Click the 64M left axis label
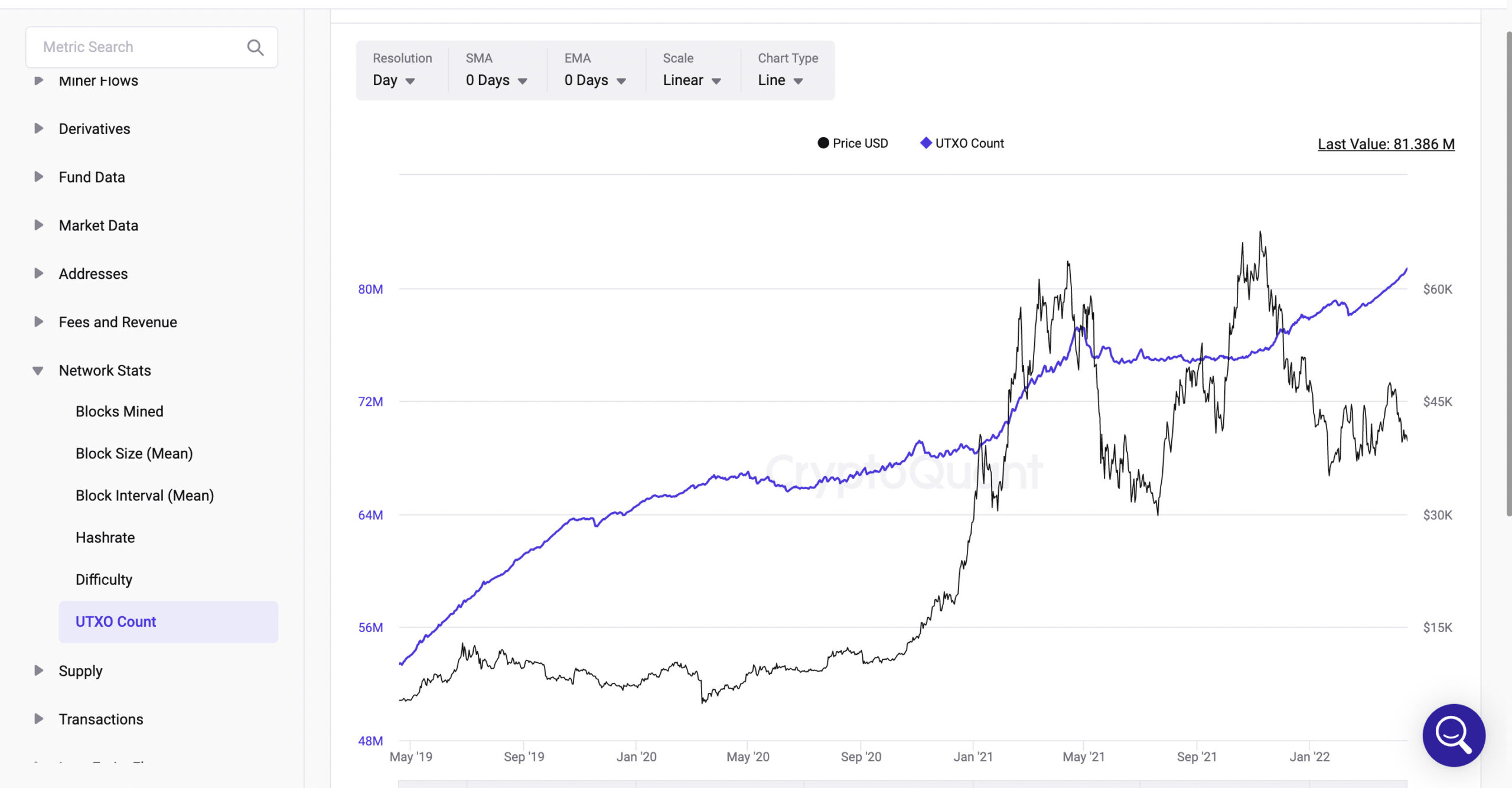 point(370,515)
